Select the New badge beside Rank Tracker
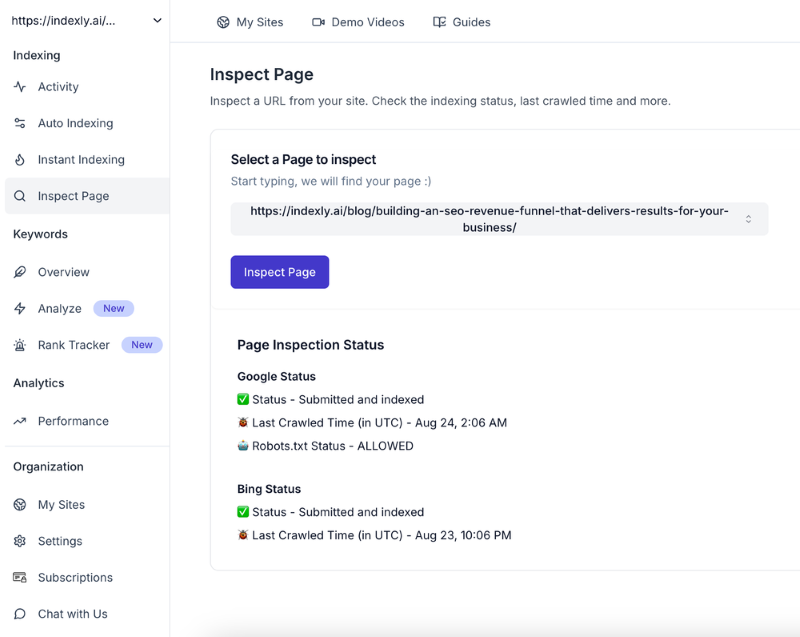This screenshot has width=800, height=637. (142, 345)
